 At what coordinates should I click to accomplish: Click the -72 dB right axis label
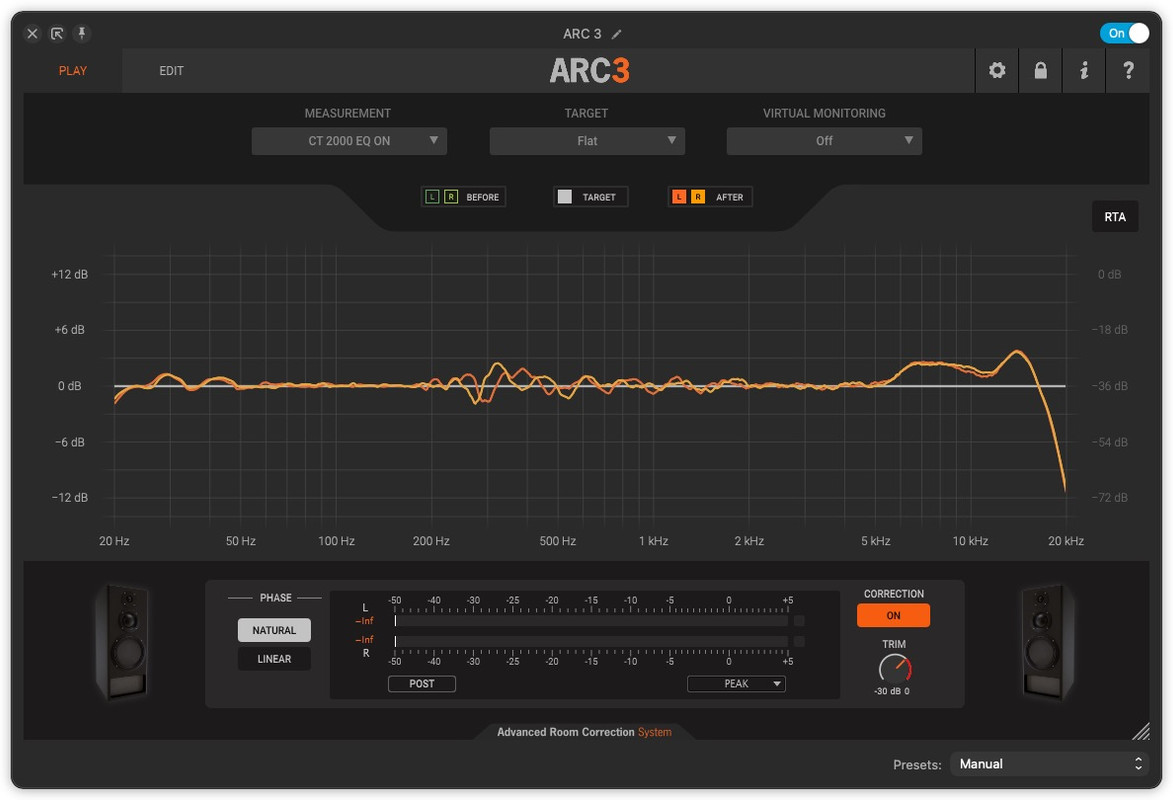point(1109,497)
